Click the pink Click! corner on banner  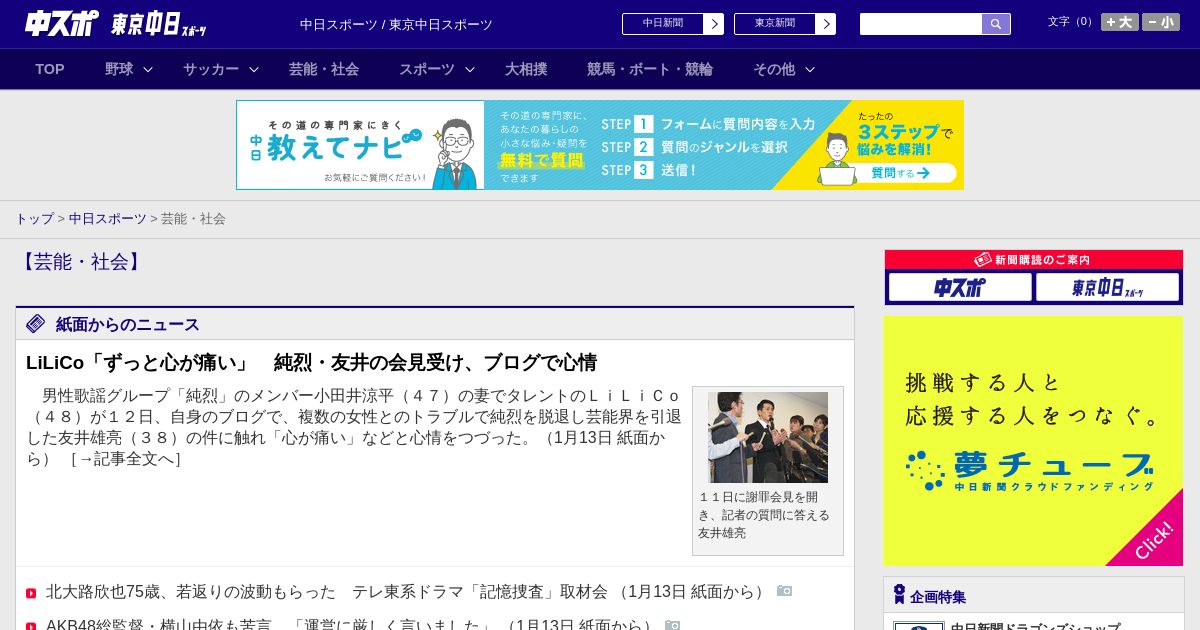click(x=1155, y=538)
